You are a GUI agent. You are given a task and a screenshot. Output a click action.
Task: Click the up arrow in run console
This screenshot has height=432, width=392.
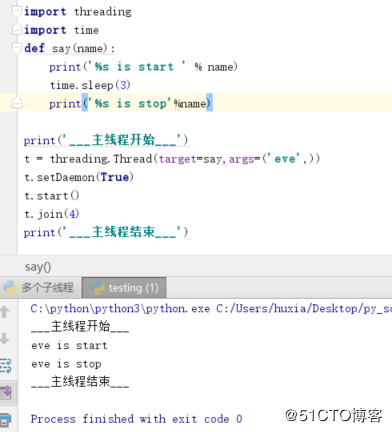[x=5, y=312]
